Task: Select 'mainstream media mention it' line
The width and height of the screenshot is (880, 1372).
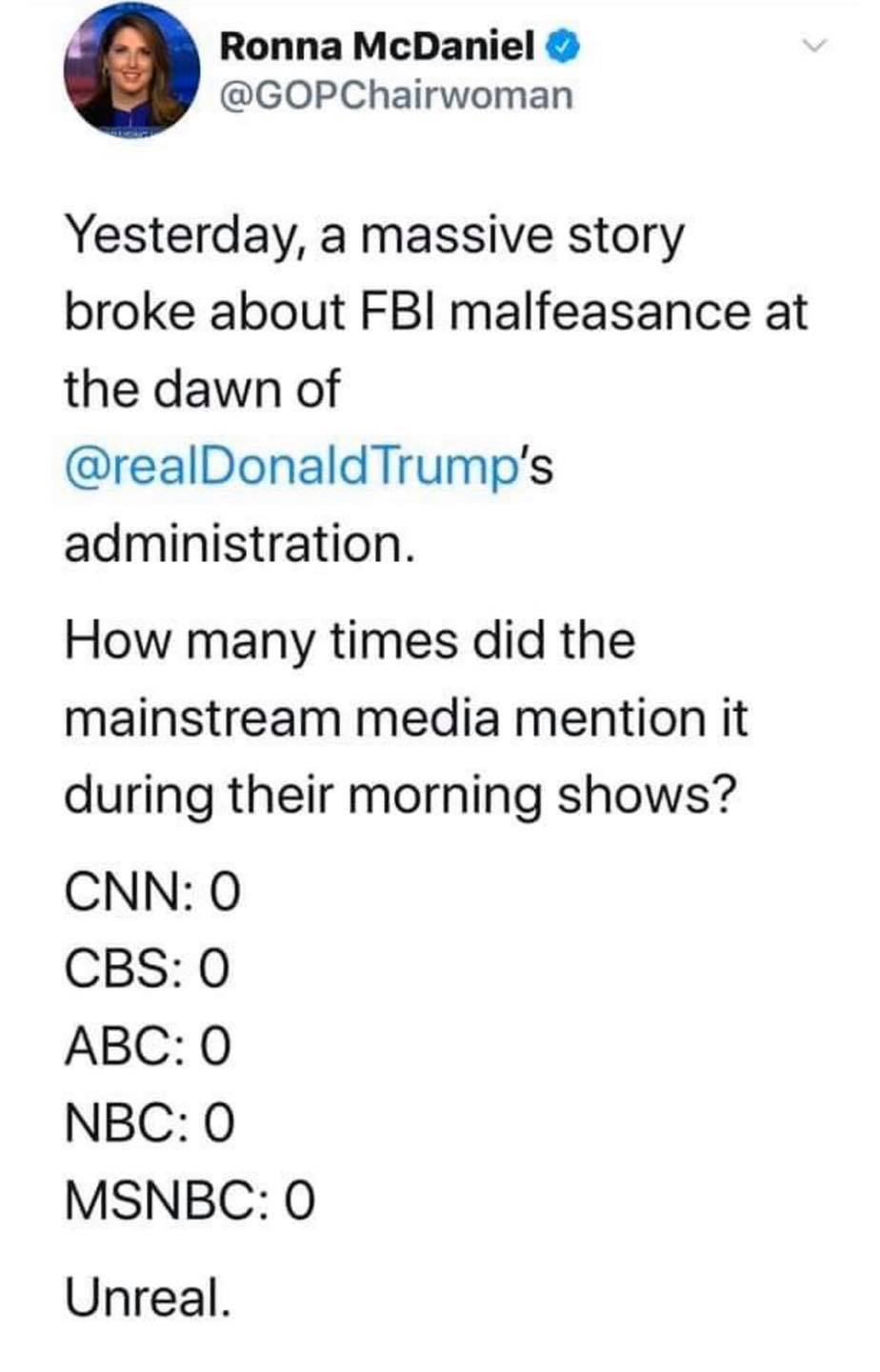Action: (406, 717)
